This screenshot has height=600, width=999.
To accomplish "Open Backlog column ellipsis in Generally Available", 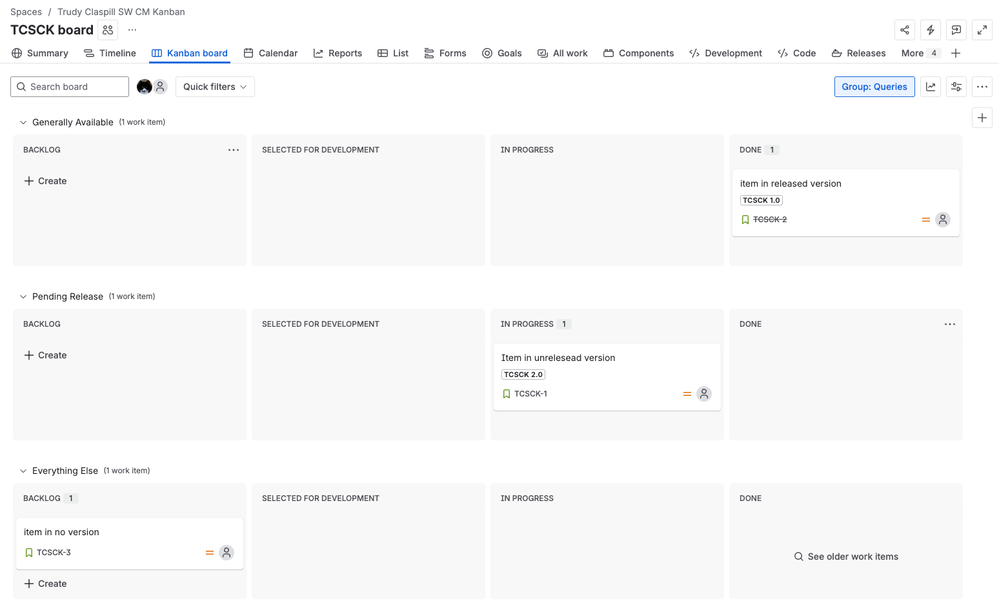I will 234,150.
